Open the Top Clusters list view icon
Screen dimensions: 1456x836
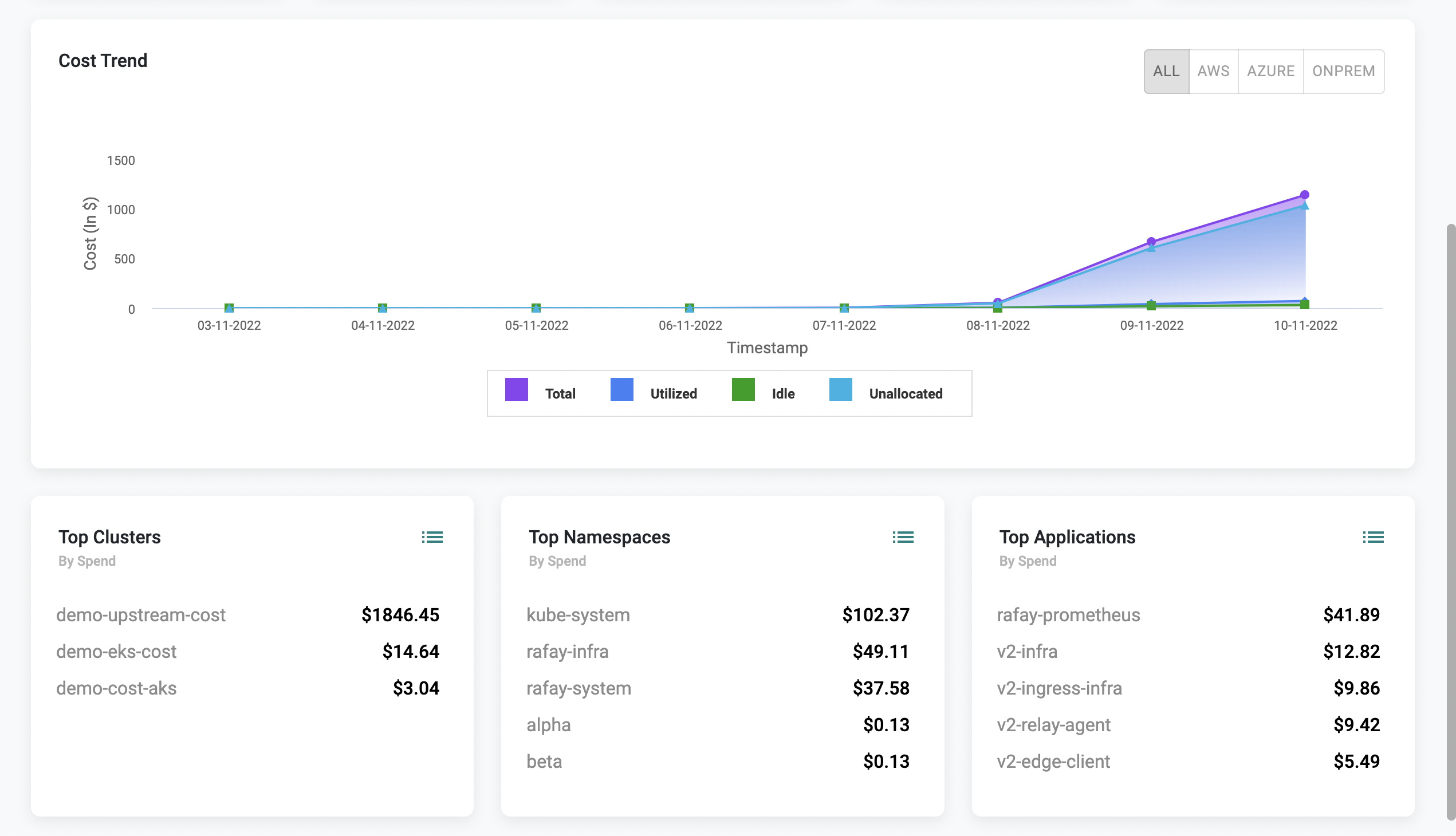click(432, 537)
